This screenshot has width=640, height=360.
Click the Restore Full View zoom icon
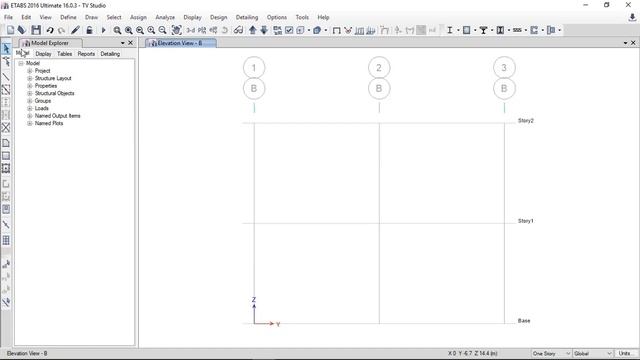(x=129, y=30)
